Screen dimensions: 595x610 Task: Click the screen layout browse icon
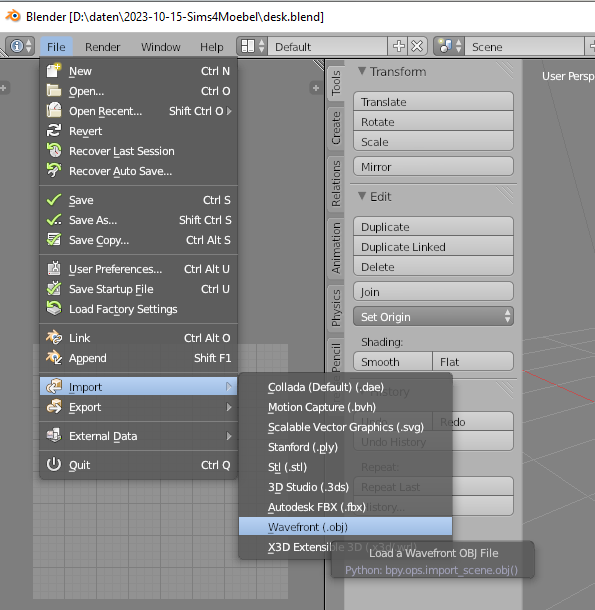[252, 46]
